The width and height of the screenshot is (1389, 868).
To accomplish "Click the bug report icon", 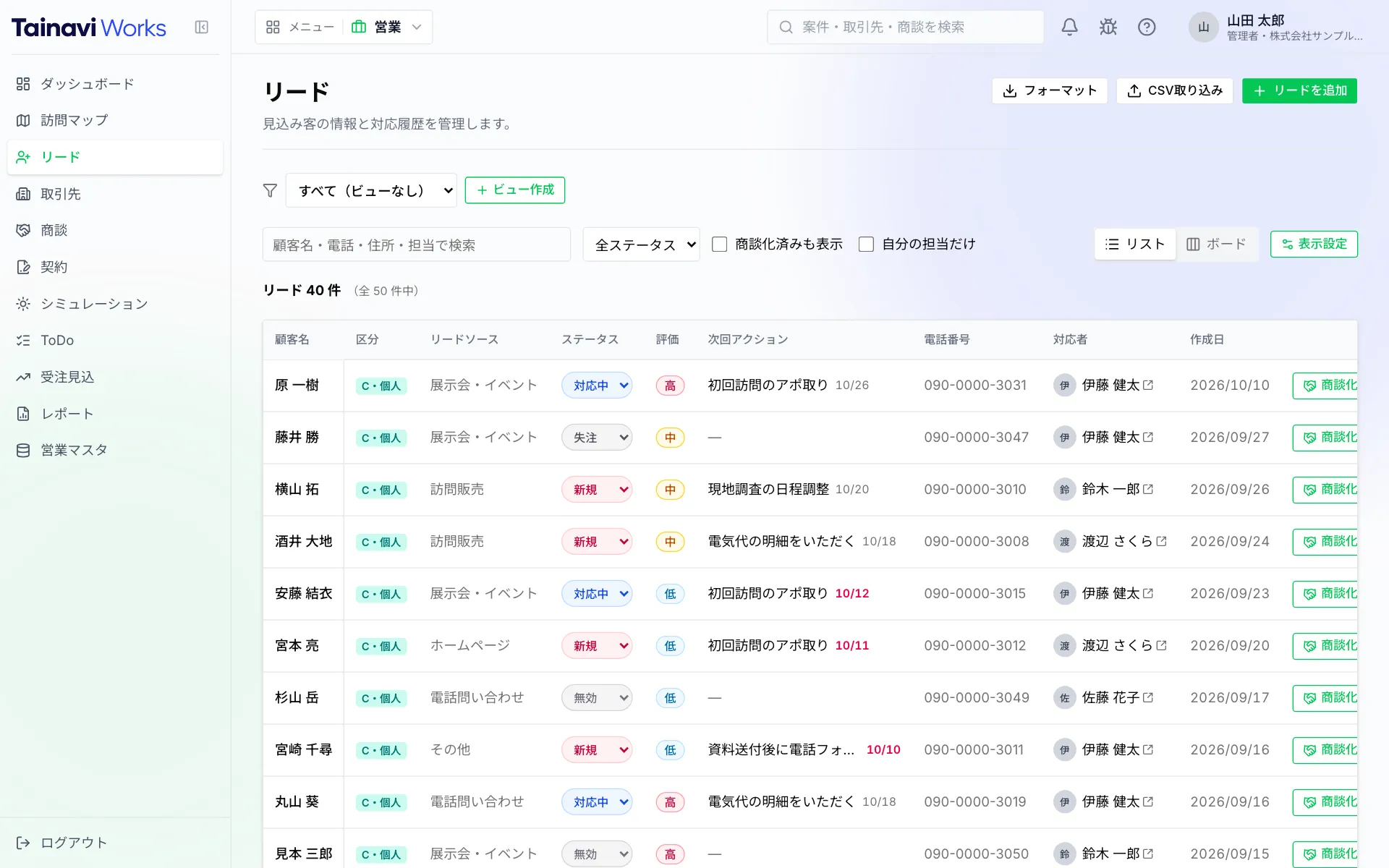I will point(1108,27).
